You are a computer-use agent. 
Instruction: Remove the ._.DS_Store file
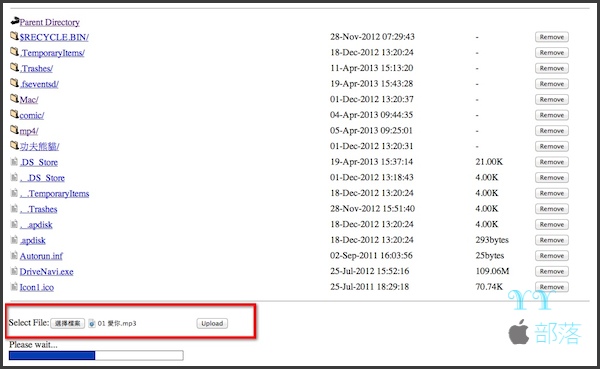point(552,178)
